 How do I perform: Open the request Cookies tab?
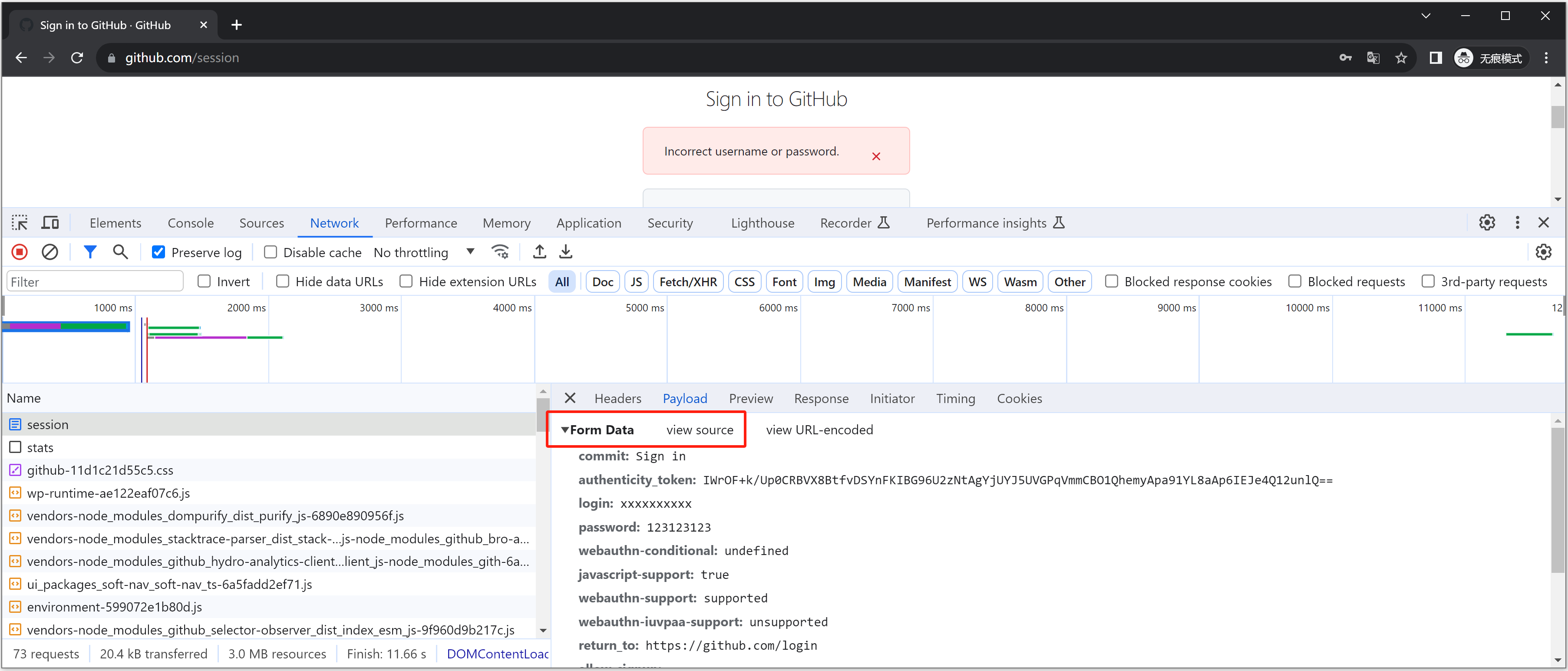pyautogui.click(x=1020, y=398)
